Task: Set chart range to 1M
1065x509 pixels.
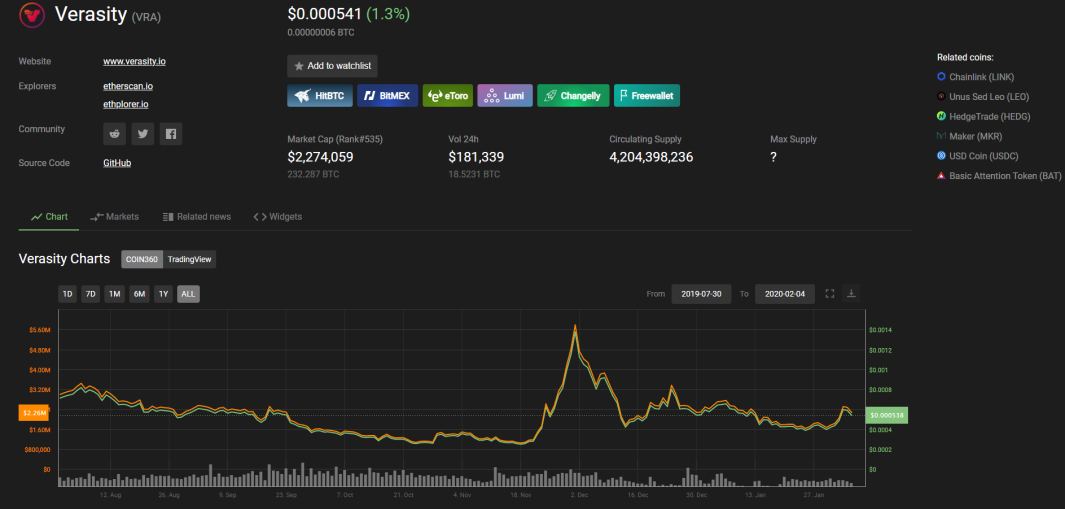Action: click(x=115, y=294)
